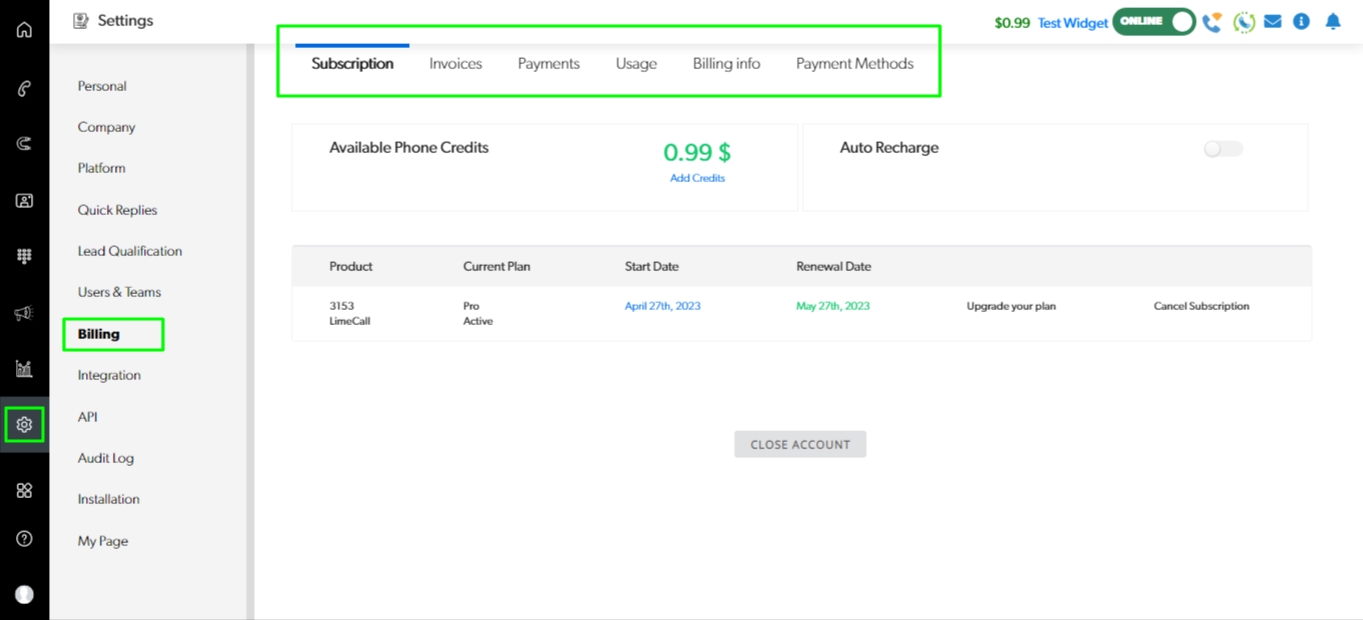This screenshot has width=1363, height=620.
Task: Click the blue info icon
Action: (1301, 21)
